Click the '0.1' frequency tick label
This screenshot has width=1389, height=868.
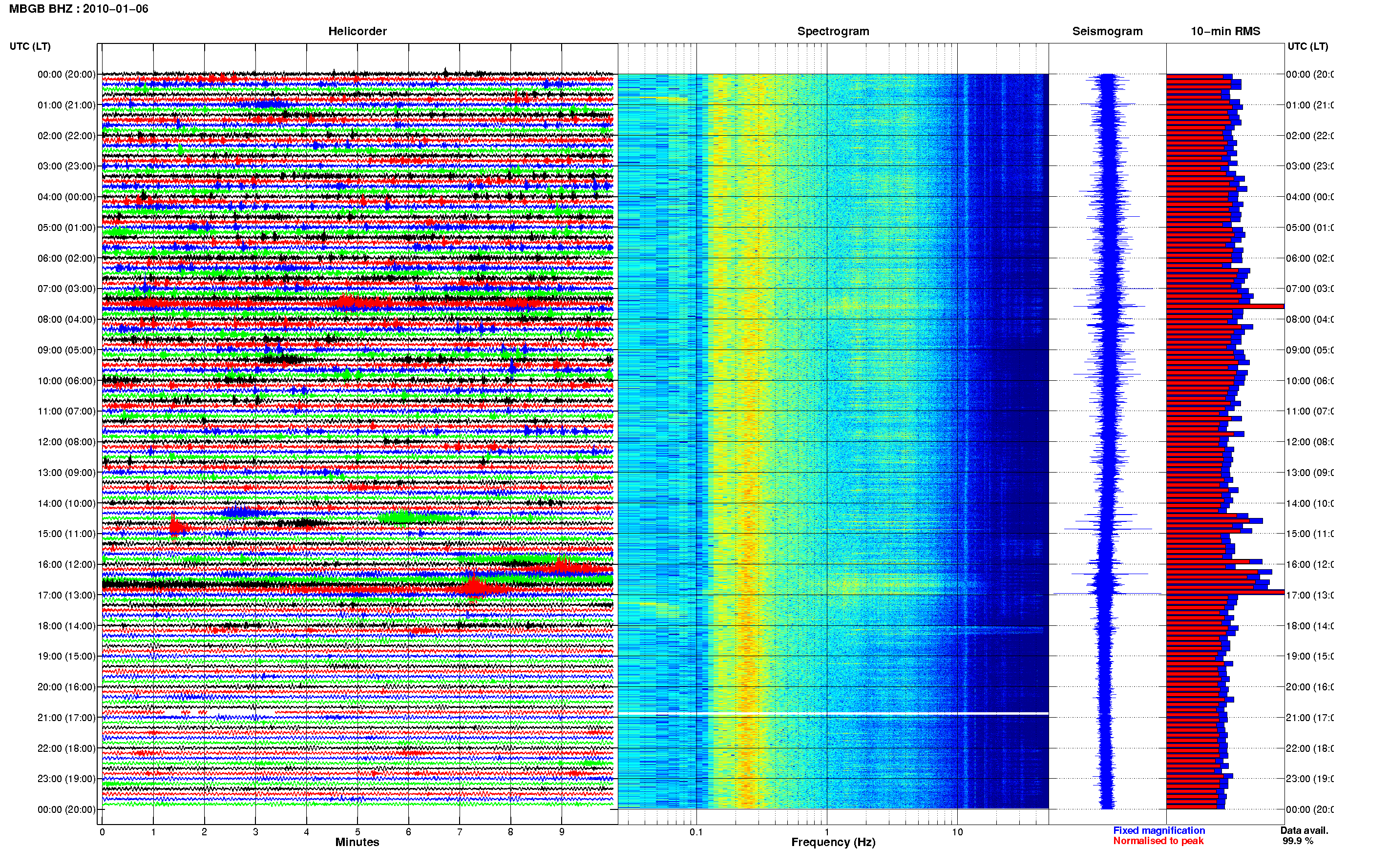point(696,832)
